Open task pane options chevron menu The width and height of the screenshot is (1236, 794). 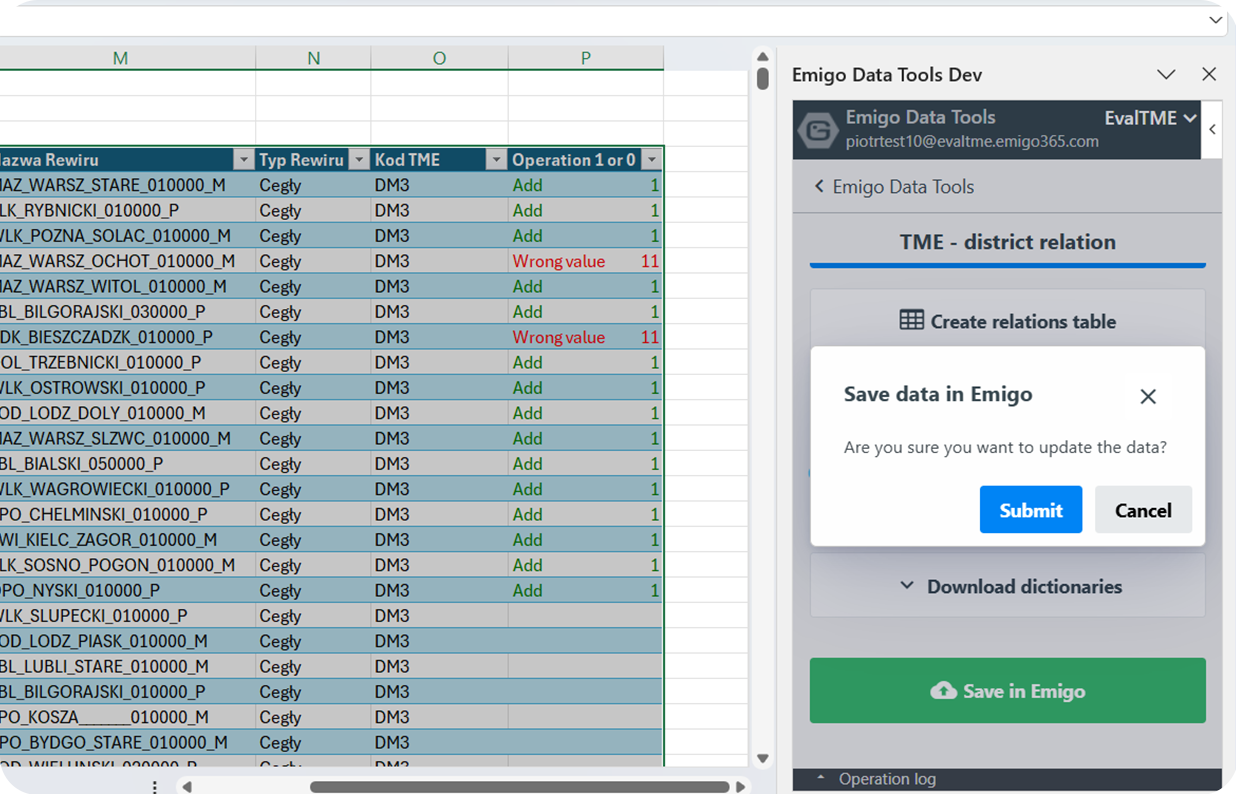pyautogui.click(x=1166, y=75)
